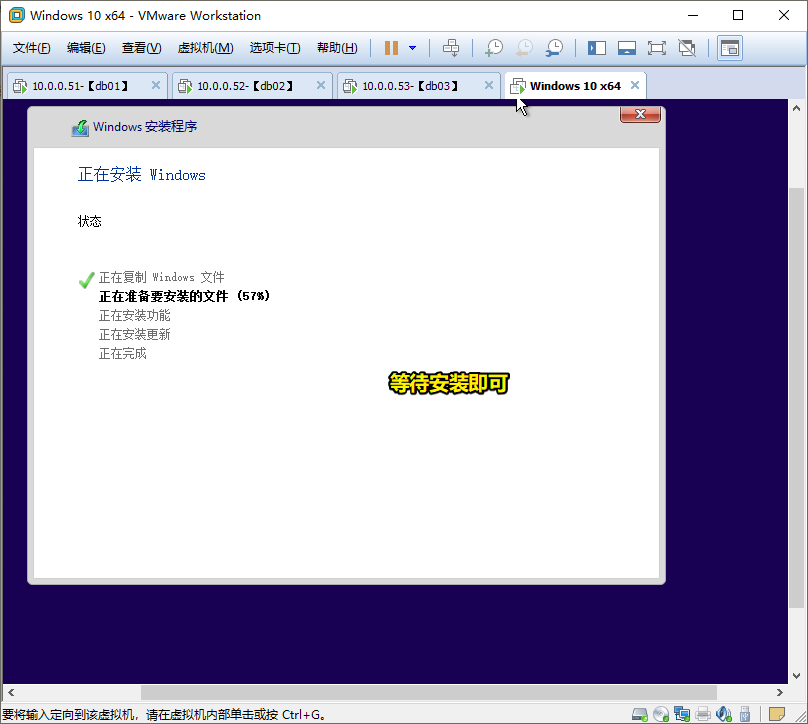Click the network adapter status bar icon
This screenshot has width=808, height=724.
pos(682,714)
